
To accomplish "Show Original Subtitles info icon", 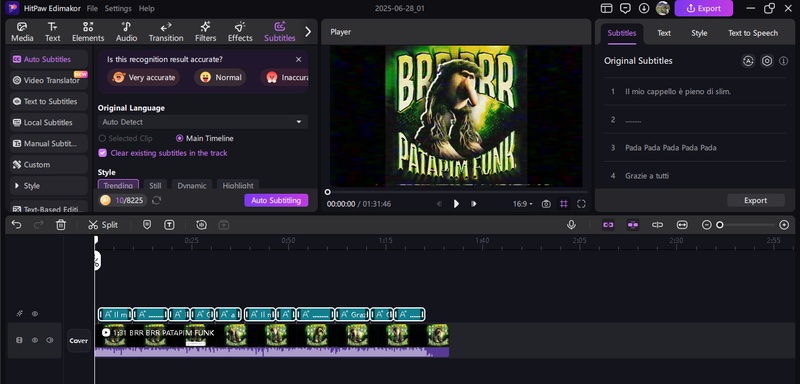I will [784, 61].
